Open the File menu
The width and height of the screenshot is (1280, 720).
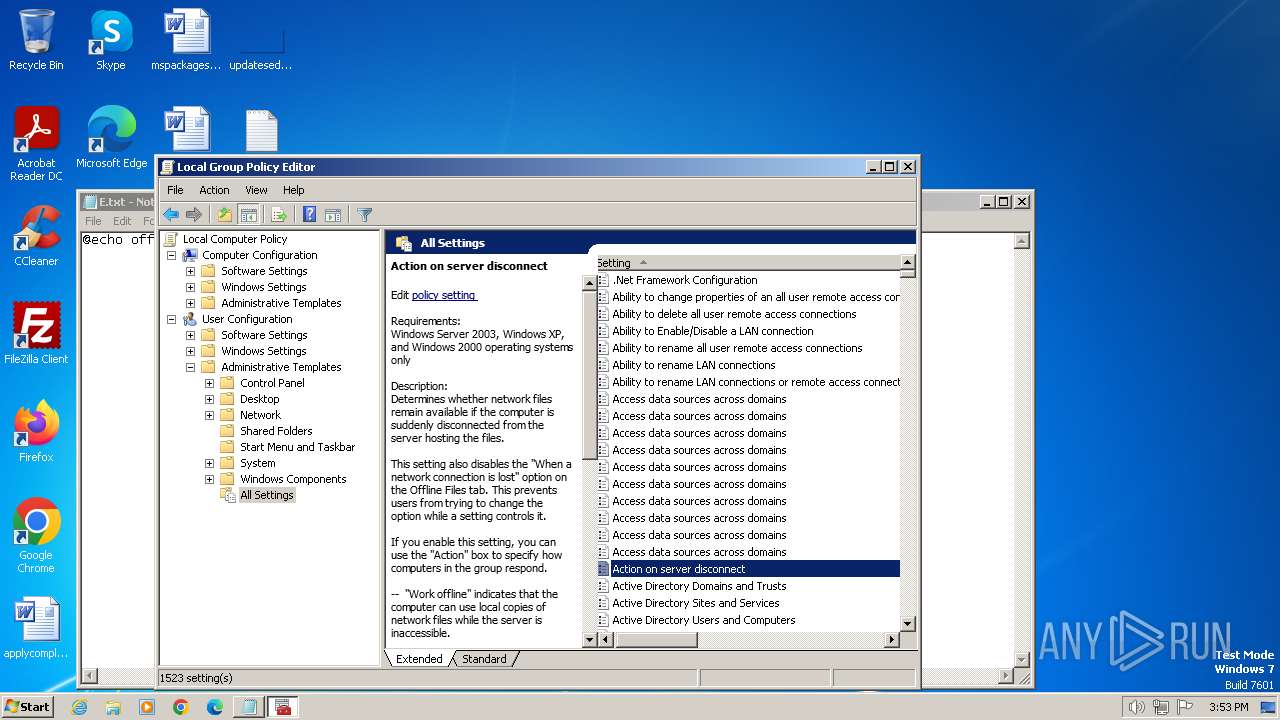click(x=175, y=190)
